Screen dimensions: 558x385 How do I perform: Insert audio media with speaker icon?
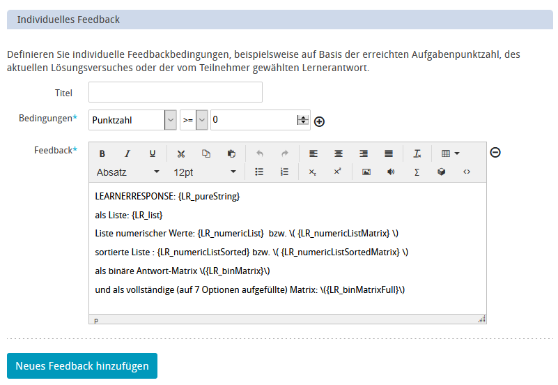[x=391, y=172]
